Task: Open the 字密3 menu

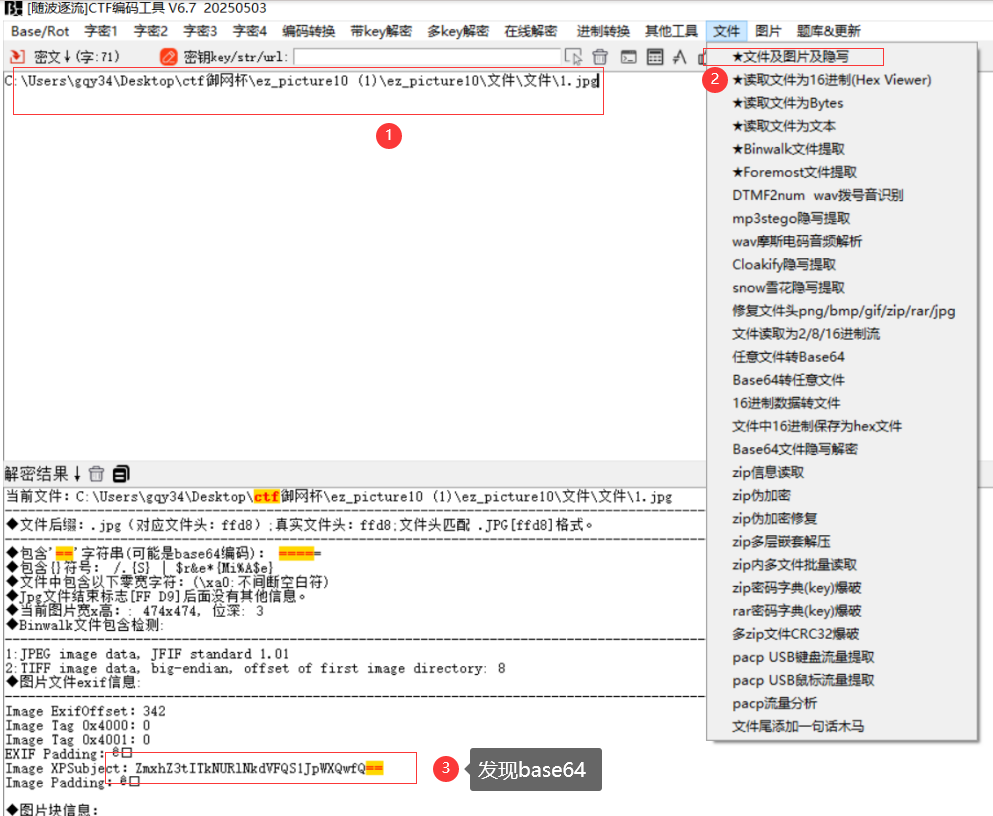Action: (x=200, y=31)
